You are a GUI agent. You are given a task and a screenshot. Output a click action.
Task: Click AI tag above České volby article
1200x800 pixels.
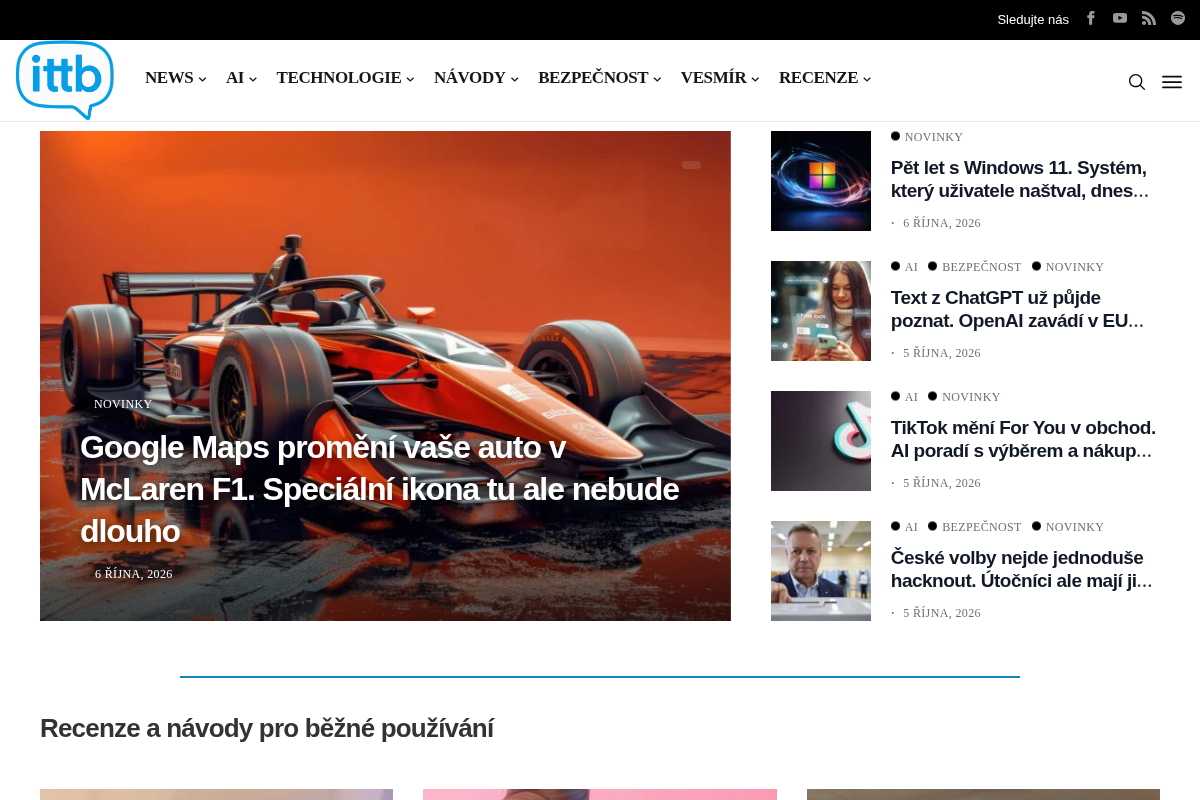pyautogui.click(x=911, y=527)
